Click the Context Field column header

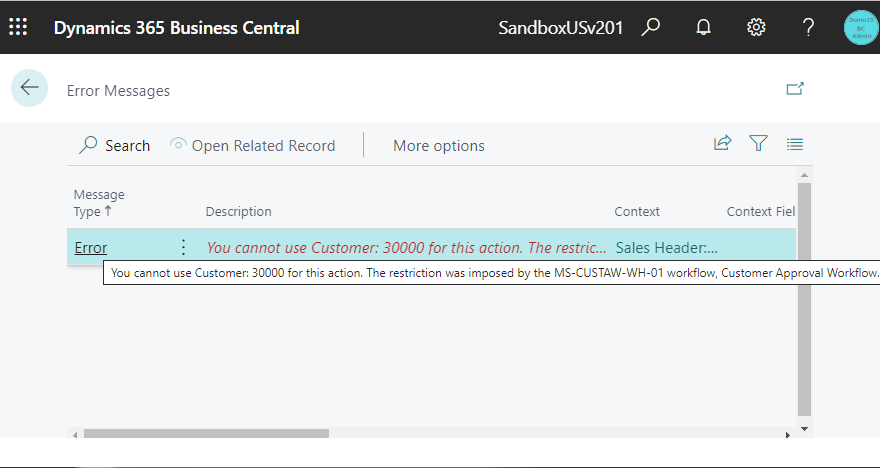[x=760, y=212]
